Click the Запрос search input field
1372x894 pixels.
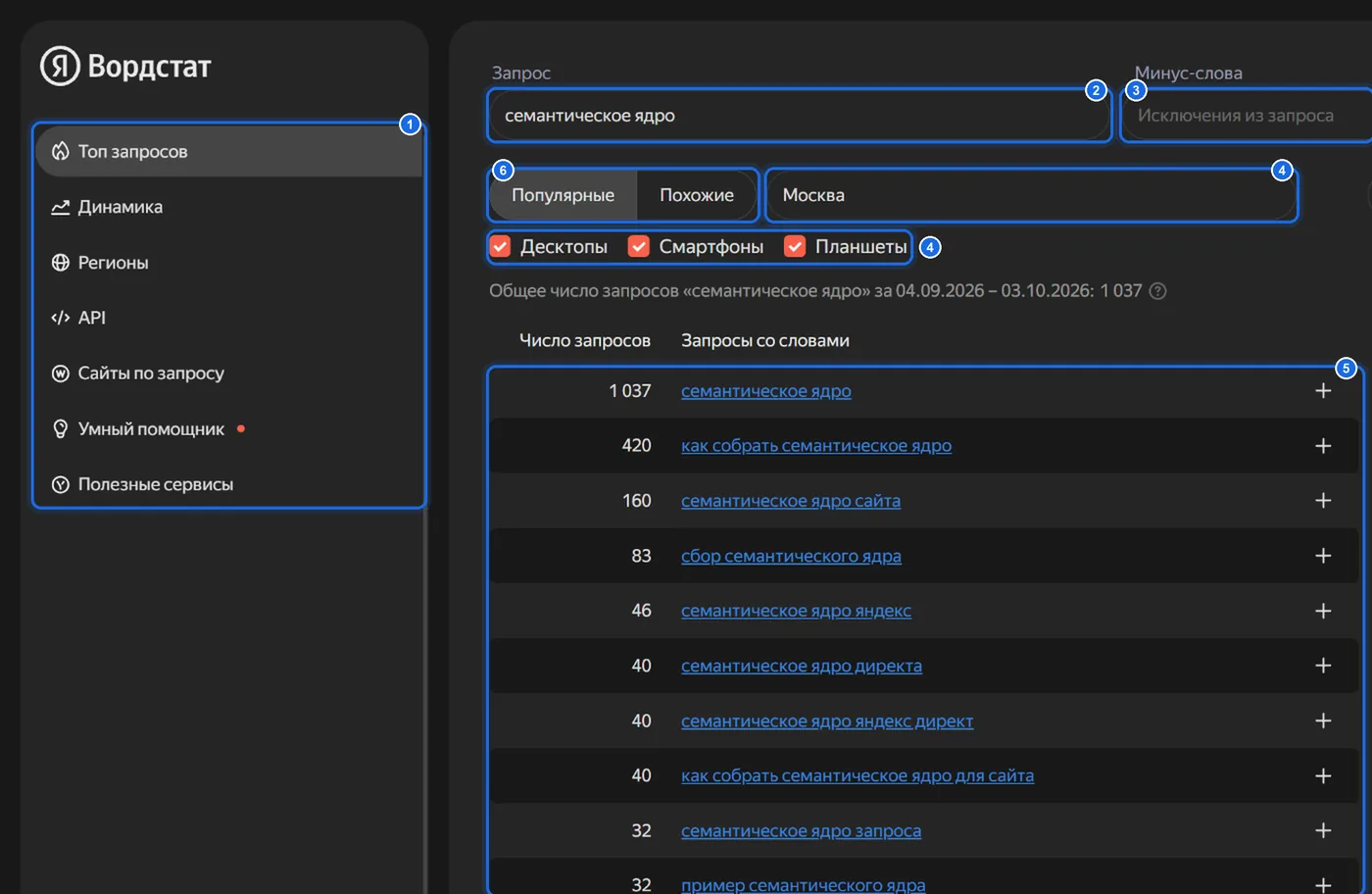pos(799,116)
